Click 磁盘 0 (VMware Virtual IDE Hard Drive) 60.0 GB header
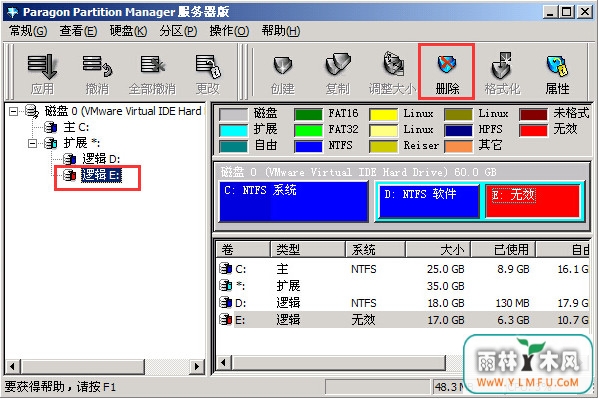Screen dimensions: 598x399 click(x=358, y=172)
